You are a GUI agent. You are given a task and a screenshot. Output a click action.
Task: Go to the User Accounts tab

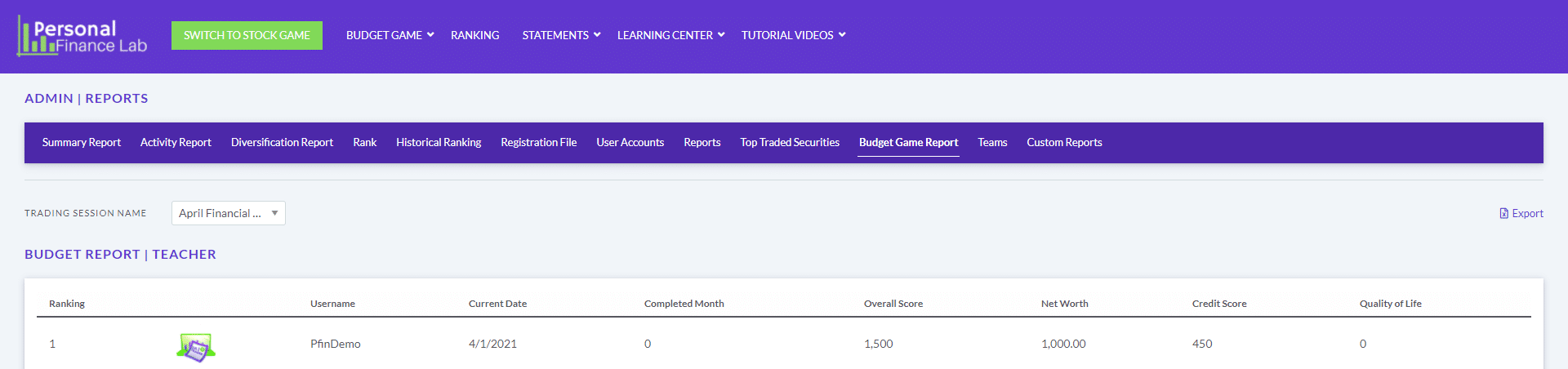(x=630, y=142)
